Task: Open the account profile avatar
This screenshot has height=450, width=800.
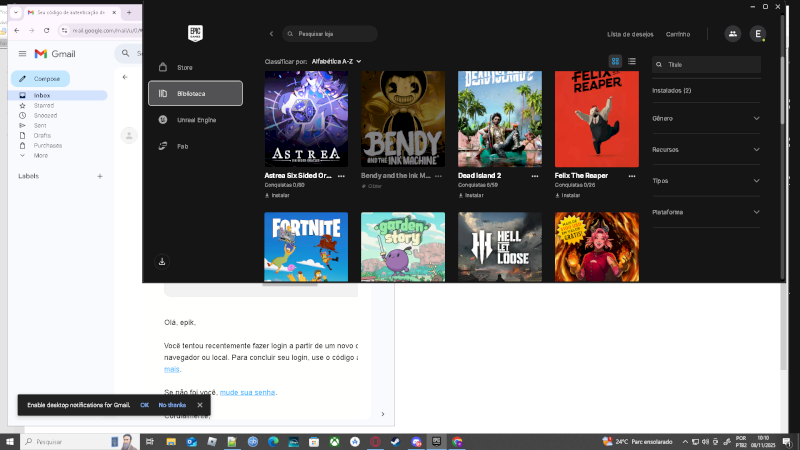Action: (x=758, y=33)
